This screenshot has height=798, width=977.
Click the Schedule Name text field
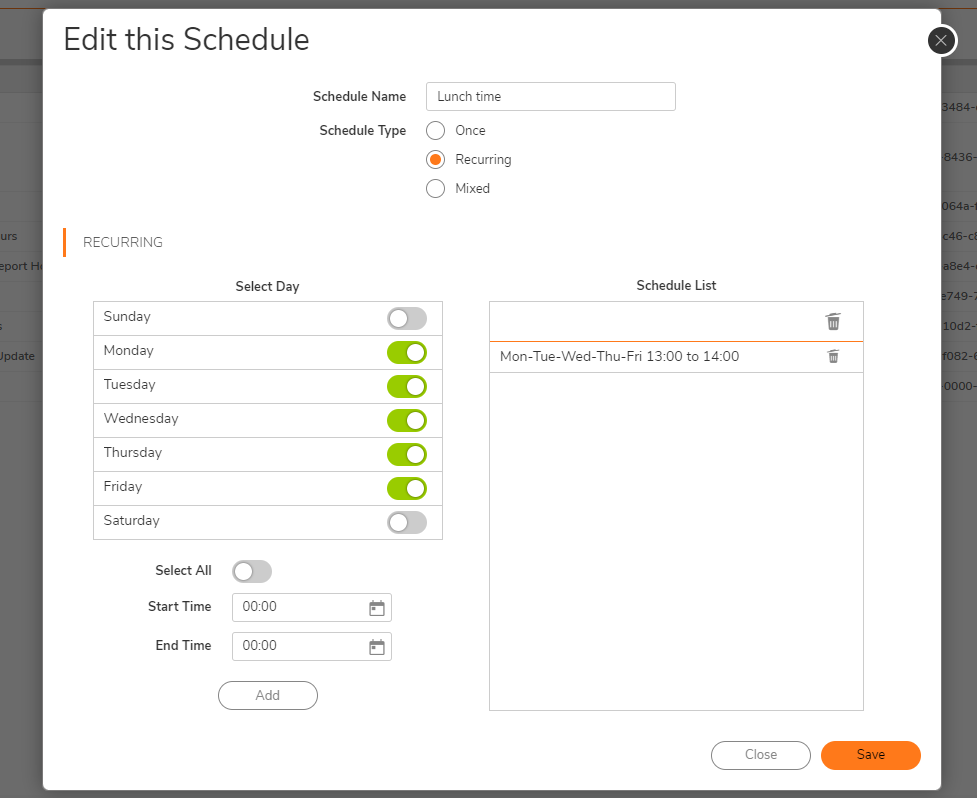(551, 97)
